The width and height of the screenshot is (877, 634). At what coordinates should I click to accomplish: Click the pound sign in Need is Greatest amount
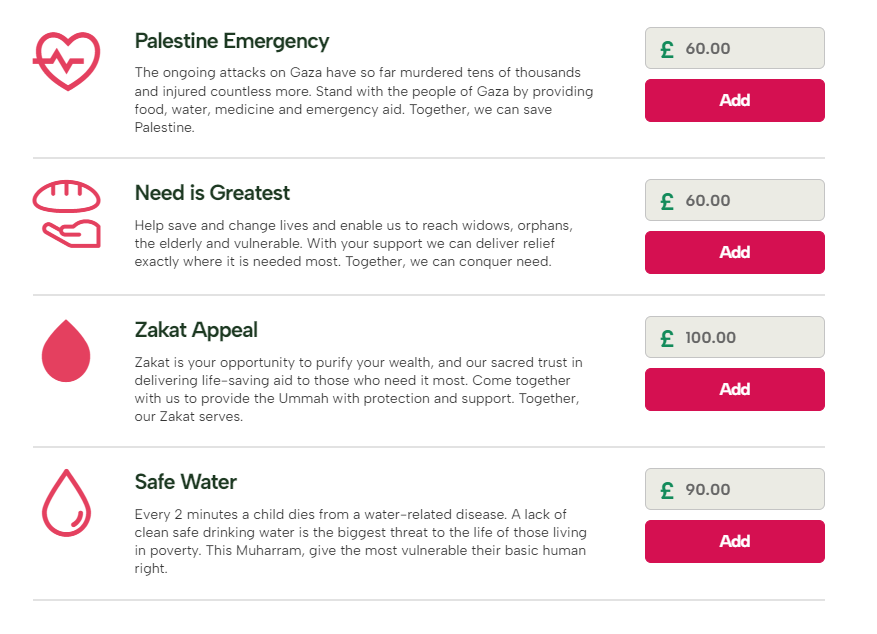tap(667, 201)
